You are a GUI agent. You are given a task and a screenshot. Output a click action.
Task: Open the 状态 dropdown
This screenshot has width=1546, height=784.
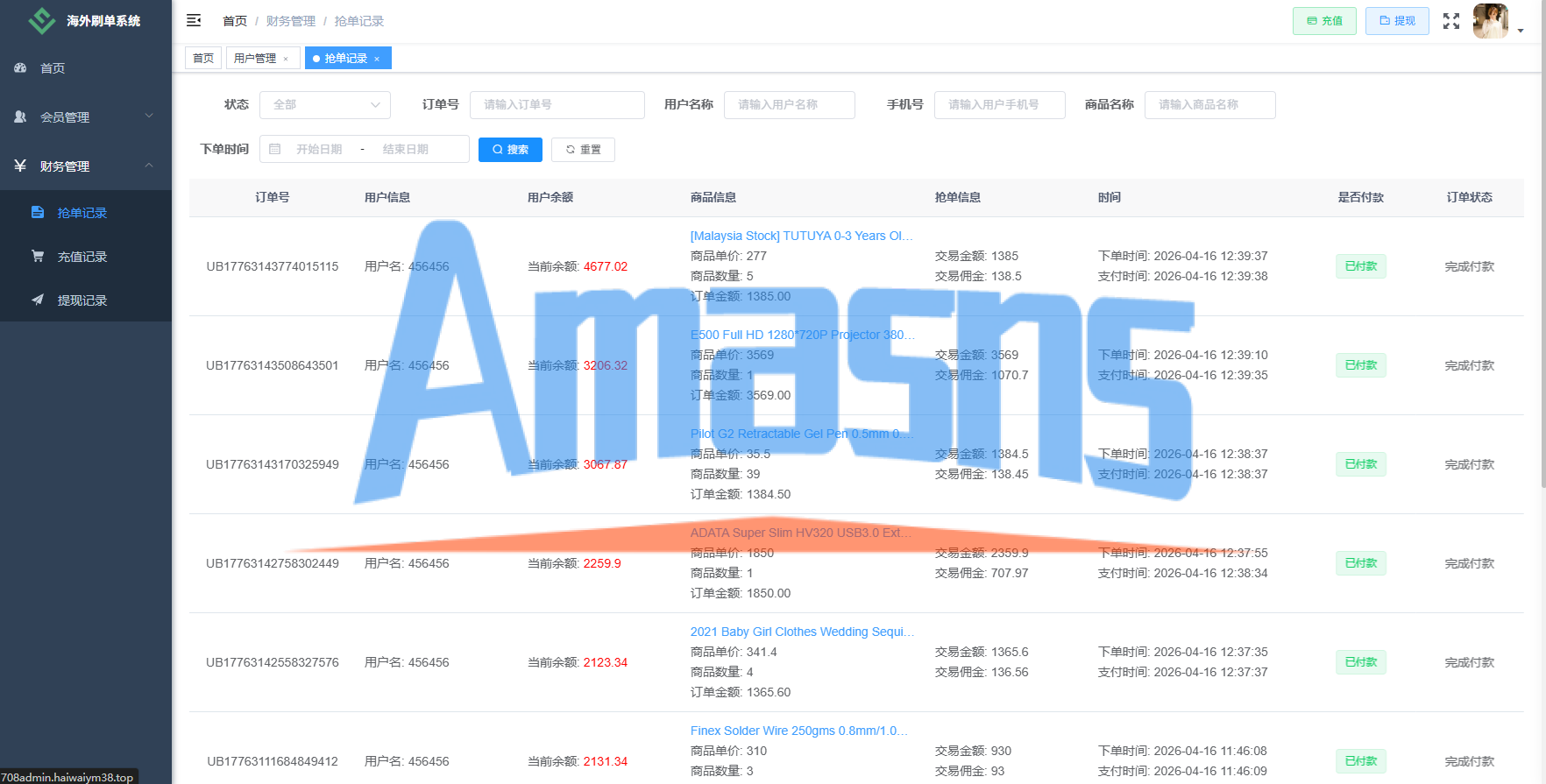click(325, 105)
